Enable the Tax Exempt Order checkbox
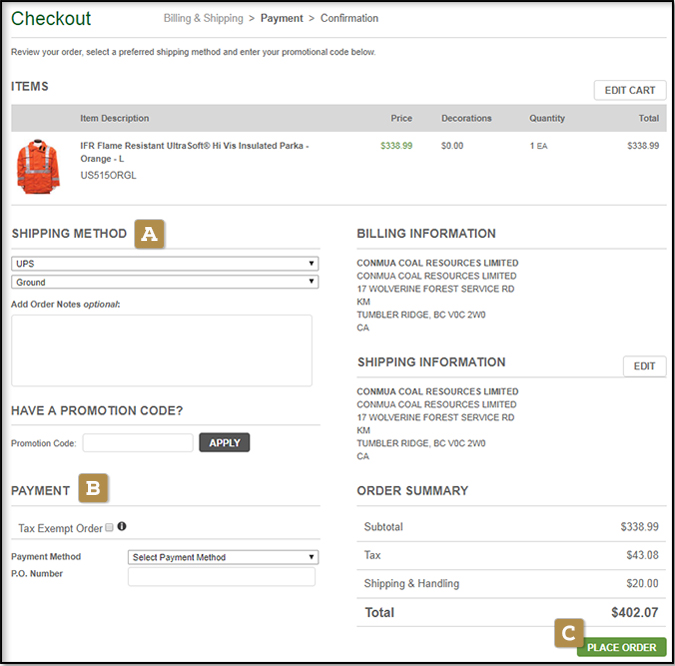675x666 pixels. 109,527
